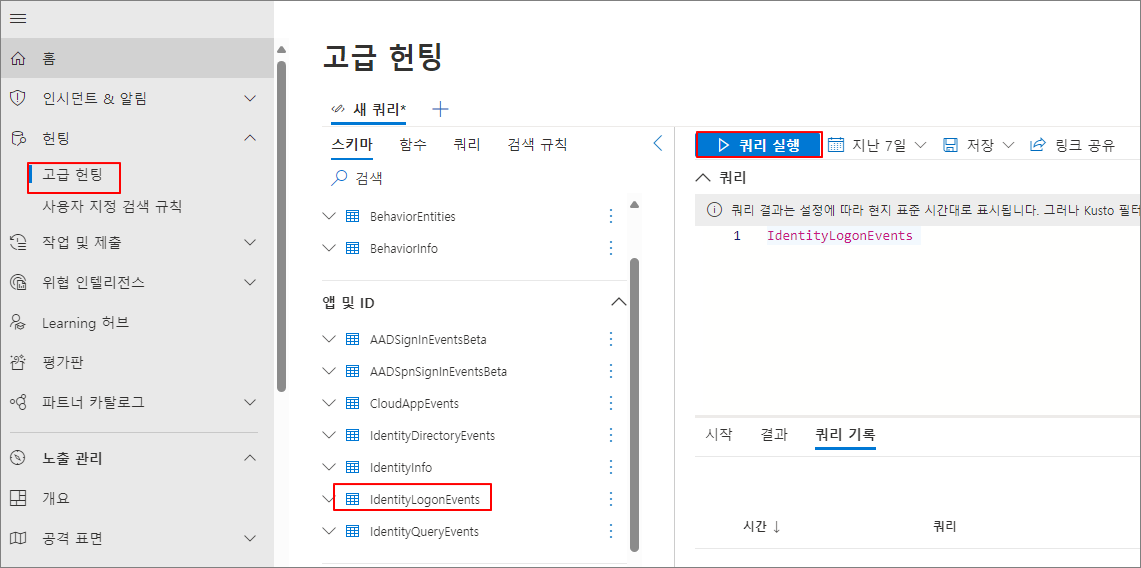Click the 헌팅 icon in sidebar
This screenshot has height=568, width=1141.
pyautogui.click(x=19, y=137)
